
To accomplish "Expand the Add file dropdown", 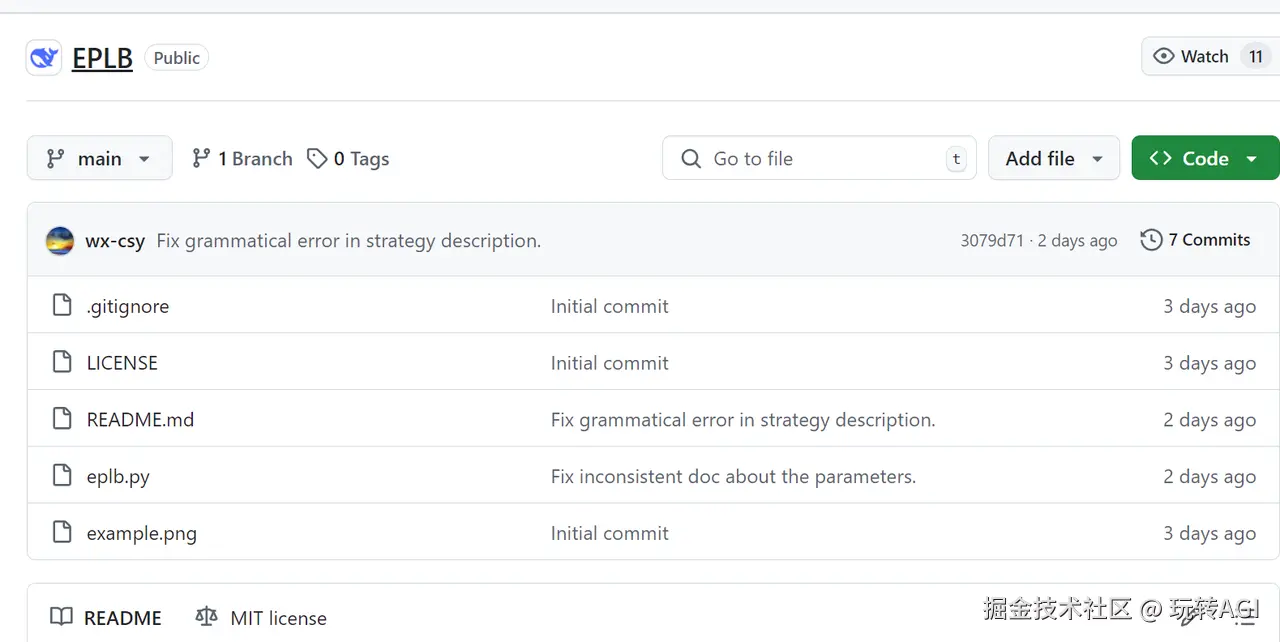I will pyautogui.click(x=1053, y=159).
